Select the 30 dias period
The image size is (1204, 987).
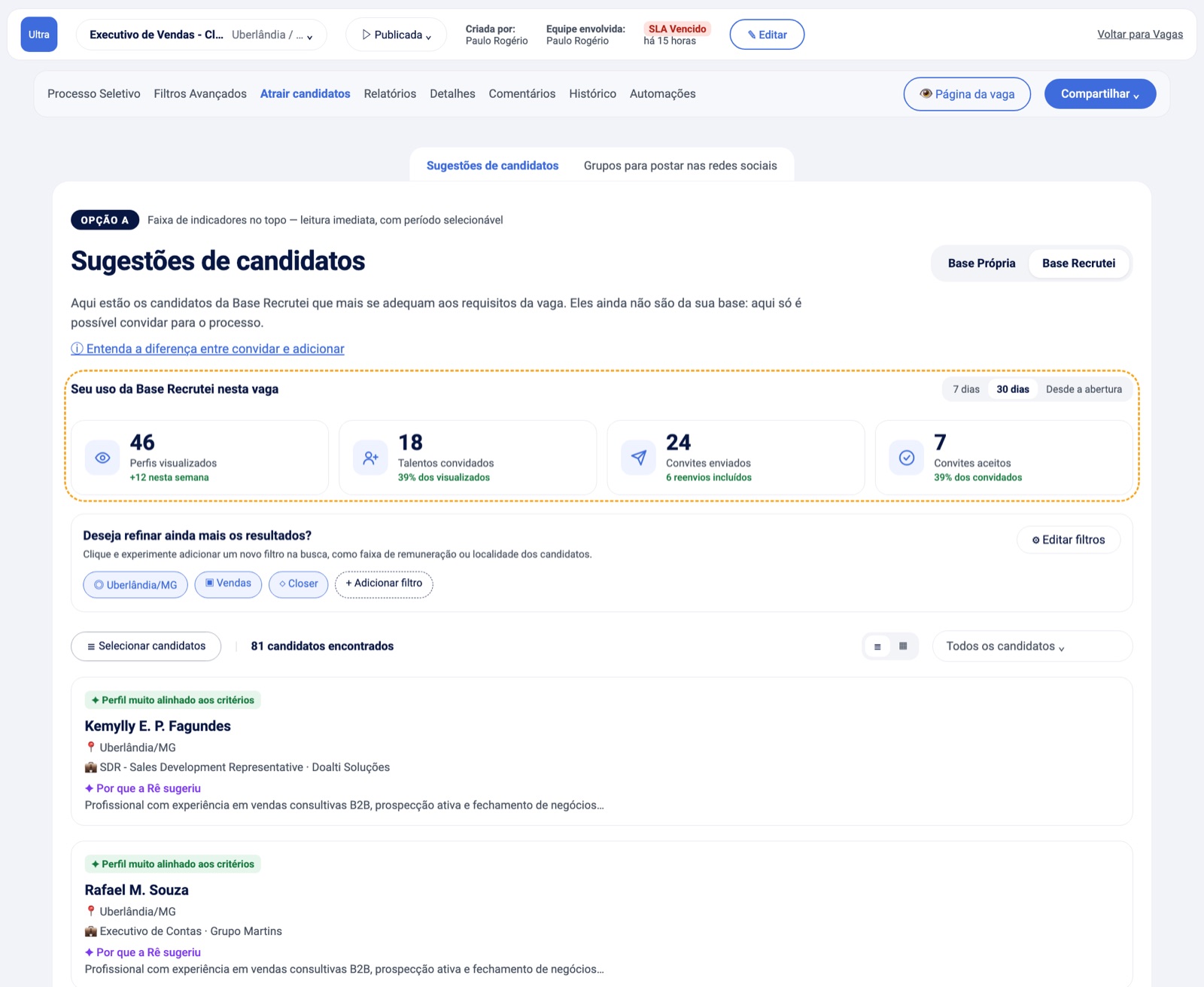tap(1013, 389)
